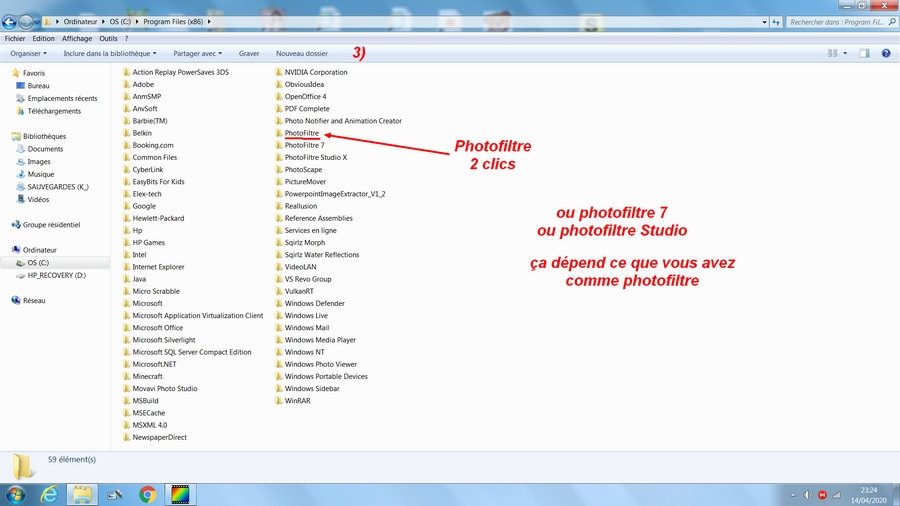The width and height of the screenshot is (900, 506).
Task: Open the Edition menu
Action: 43,38
